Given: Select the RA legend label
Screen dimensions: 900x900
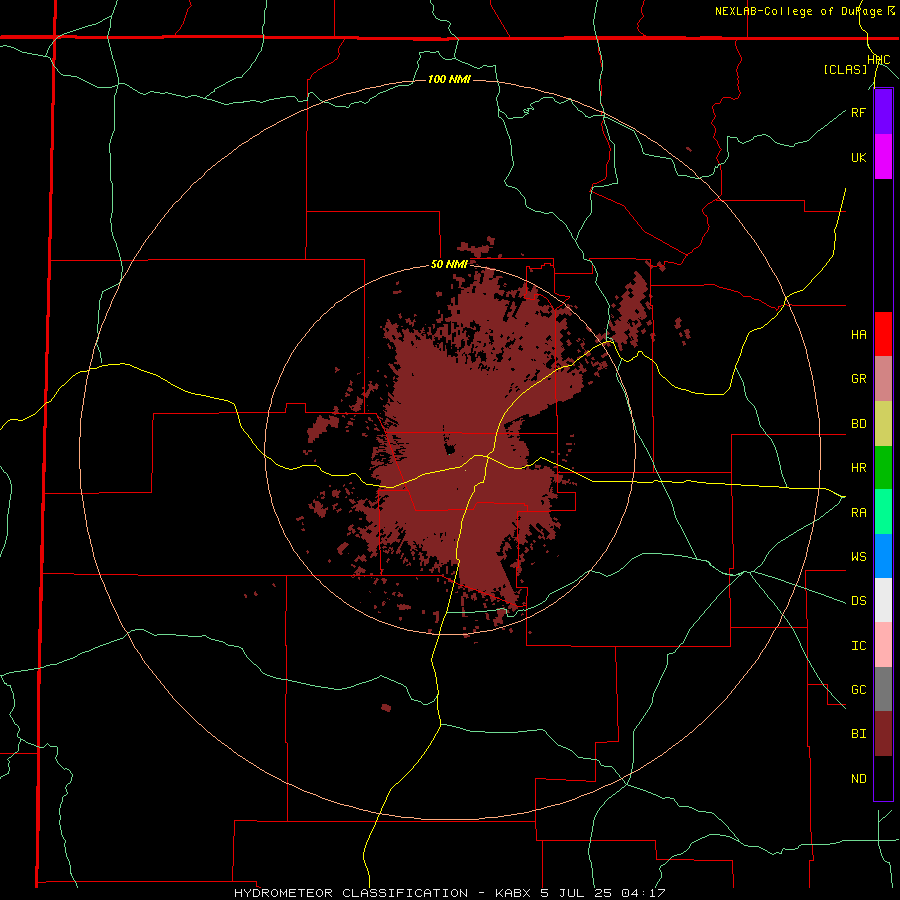Looking at the screenshot, I should (858, 513).
